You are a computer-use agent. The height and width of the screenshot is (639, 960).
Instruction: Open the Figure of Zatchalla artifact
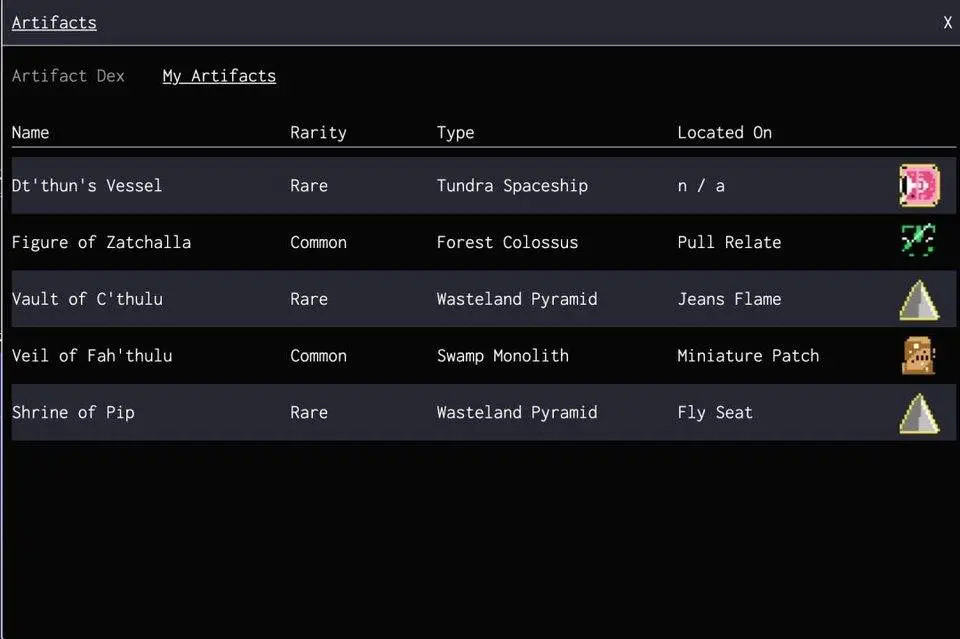[x=101, y=242]
